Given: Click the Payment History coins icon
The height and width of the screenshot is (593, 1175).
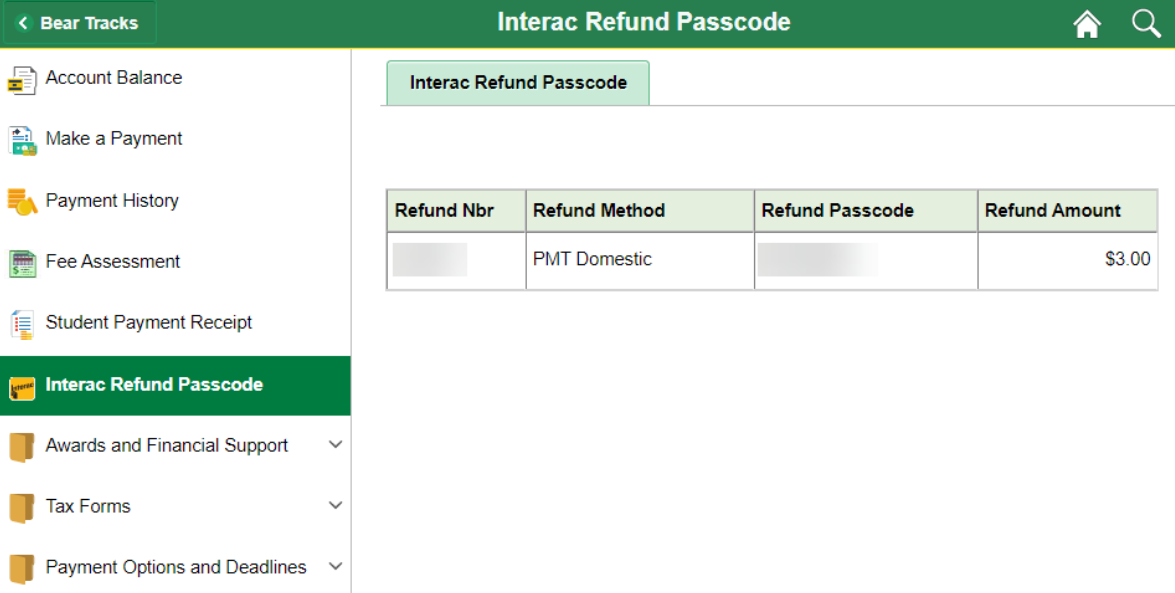Looking at the screenshot, I should (x=22, y=202).
